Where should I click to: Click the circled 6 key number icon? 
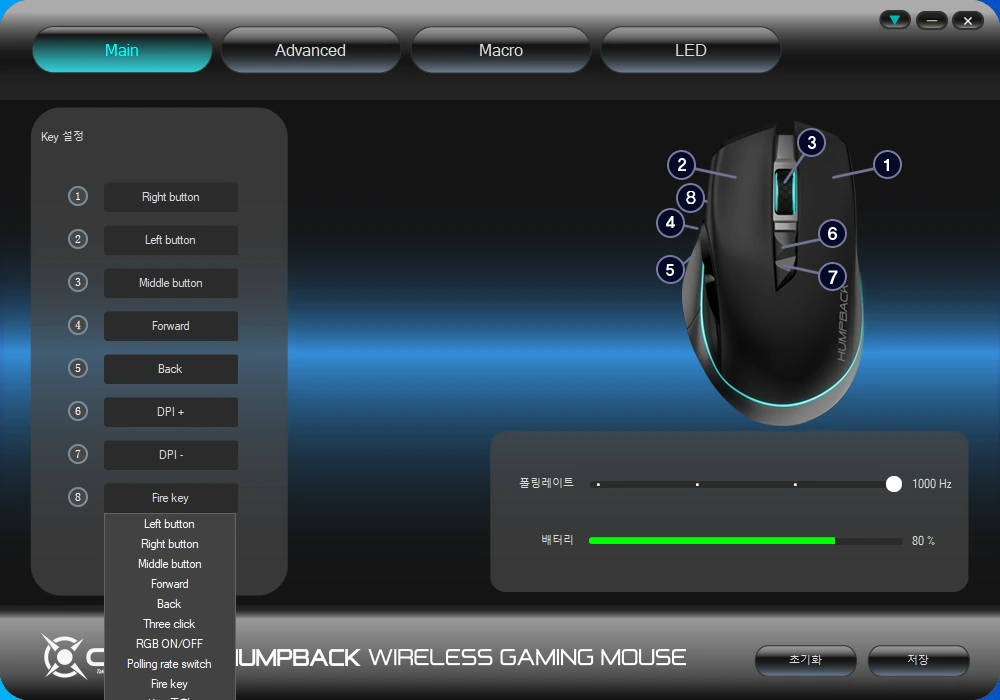coord(78,411)
